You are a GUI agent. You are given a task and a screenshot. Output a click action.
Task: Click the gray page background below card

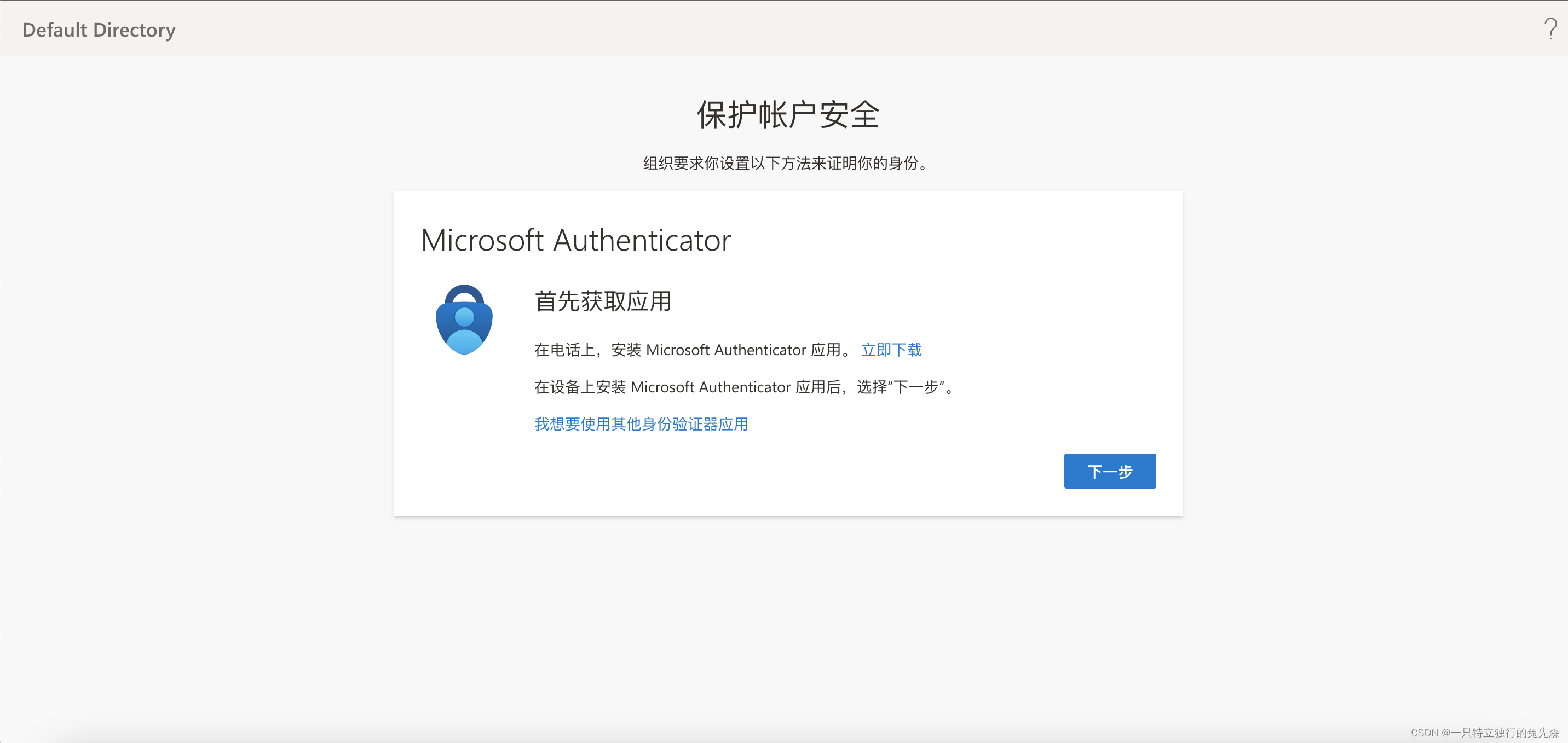(788, 608)
